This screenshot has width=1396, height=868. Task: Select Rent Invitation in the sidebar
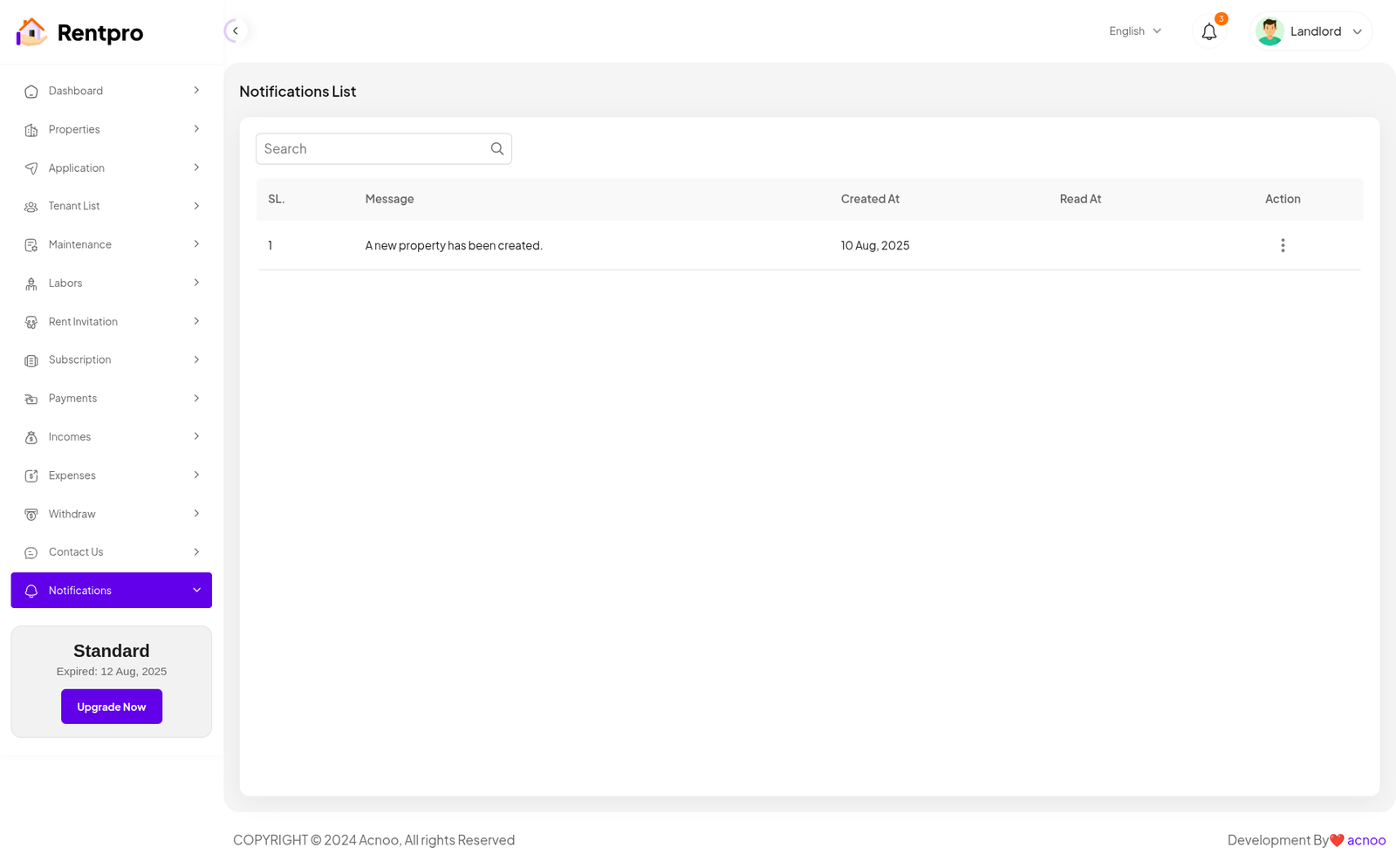coord(83,322)
